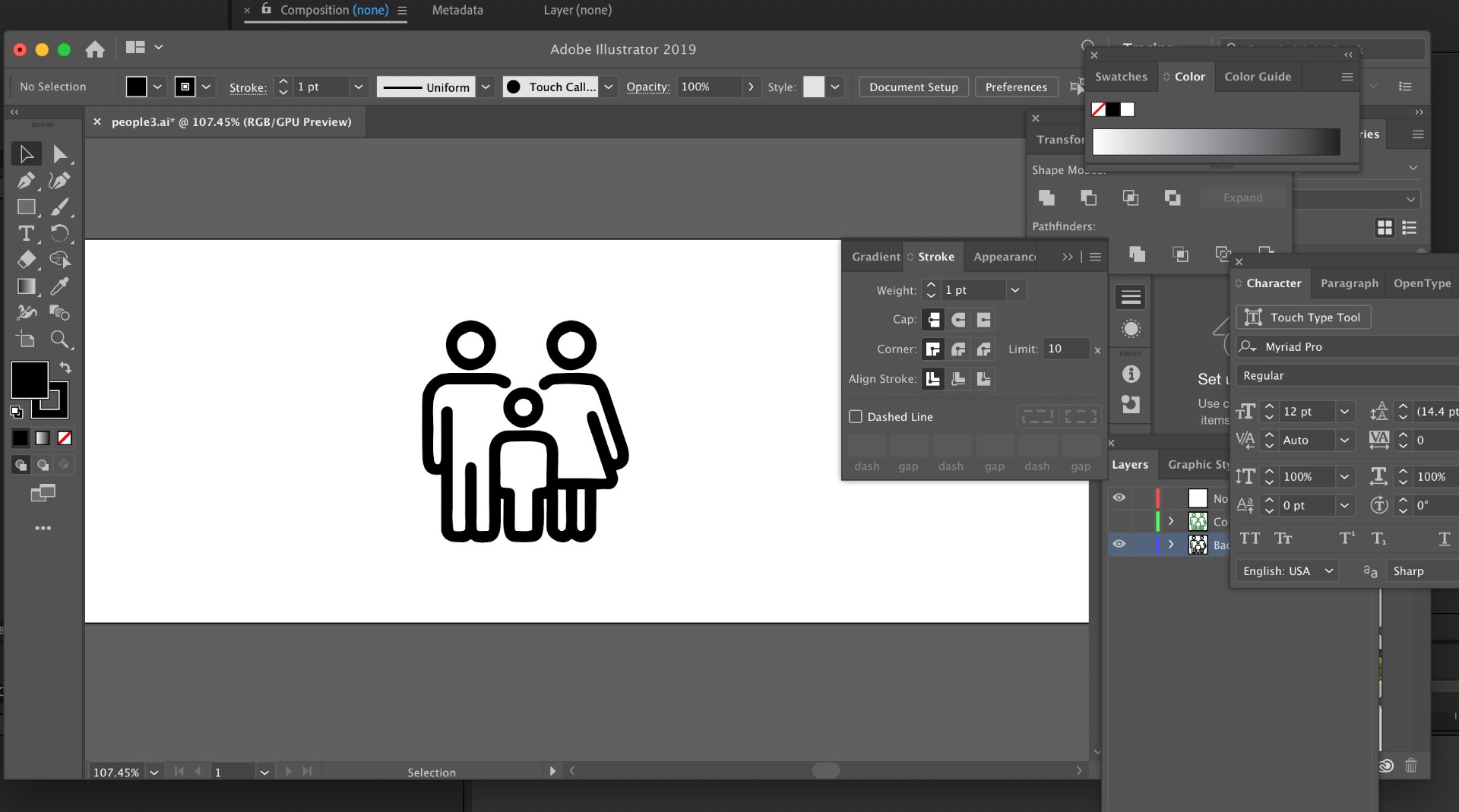Click the Expand button in Pathfinder
1459x812 pixels.
(x=1242, y=197)
